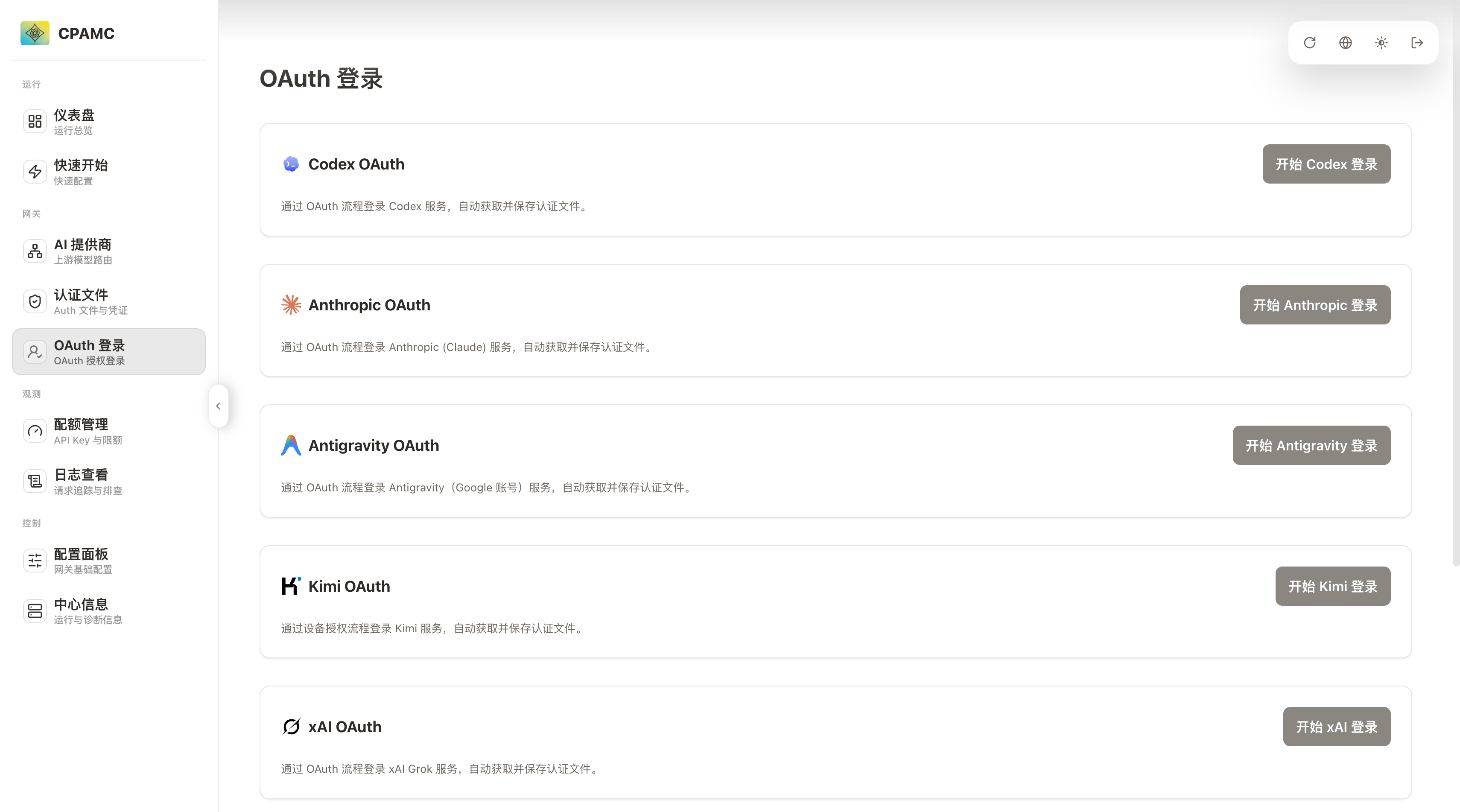
Task: Click the Codex 服务 description text
Action: (435, 206)
